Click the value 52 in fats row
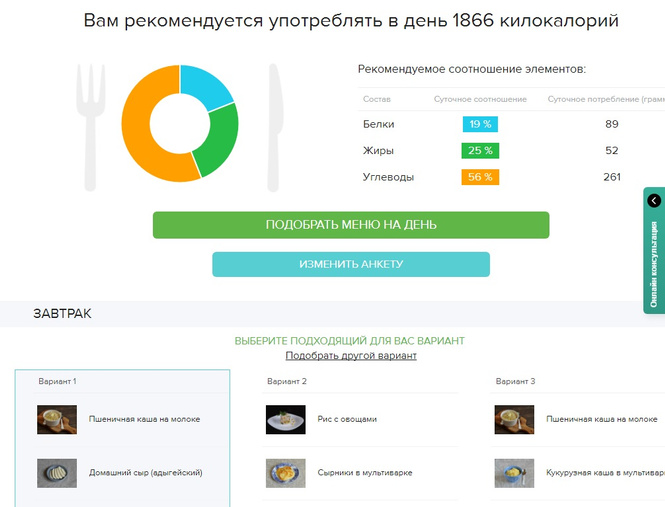The image size is (665, 507). 612,151
